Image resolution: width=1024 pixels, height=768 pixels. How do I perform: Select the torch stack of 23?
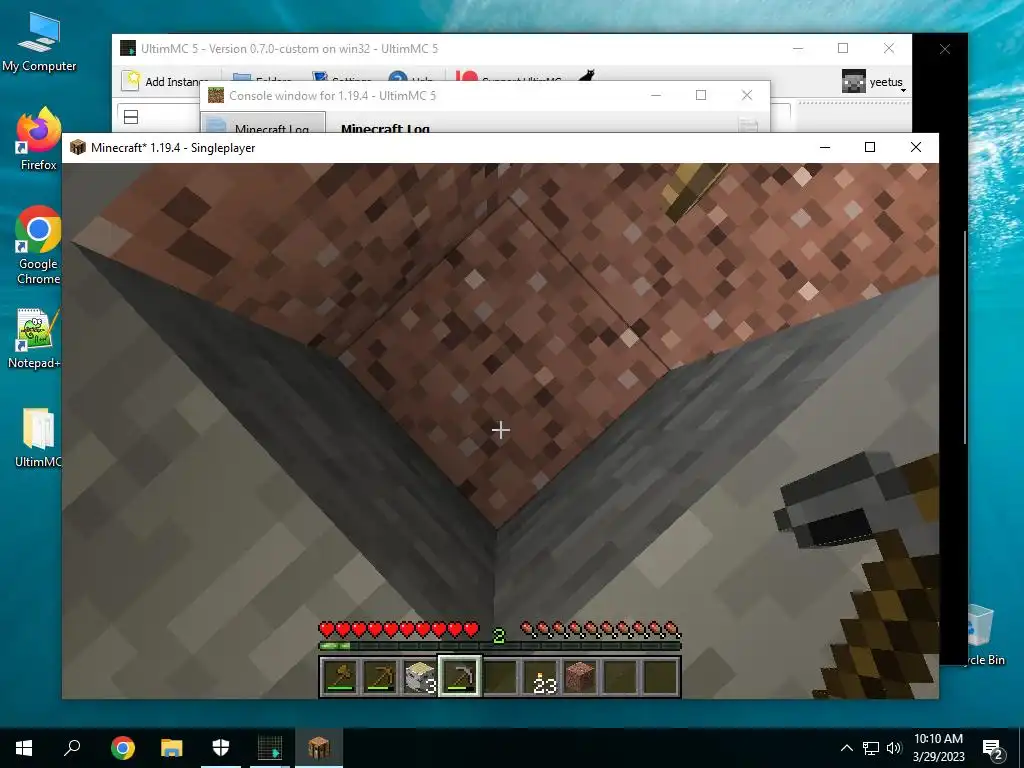pyautogui.click(x=539, y=677)
